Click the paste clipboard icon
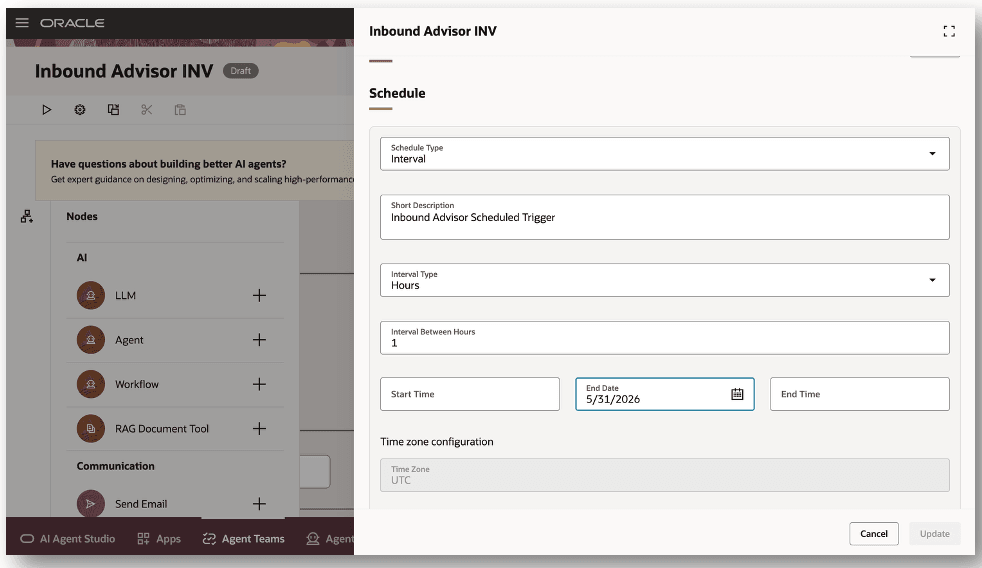The image size is (982, 568). click(x=180, y=110)
